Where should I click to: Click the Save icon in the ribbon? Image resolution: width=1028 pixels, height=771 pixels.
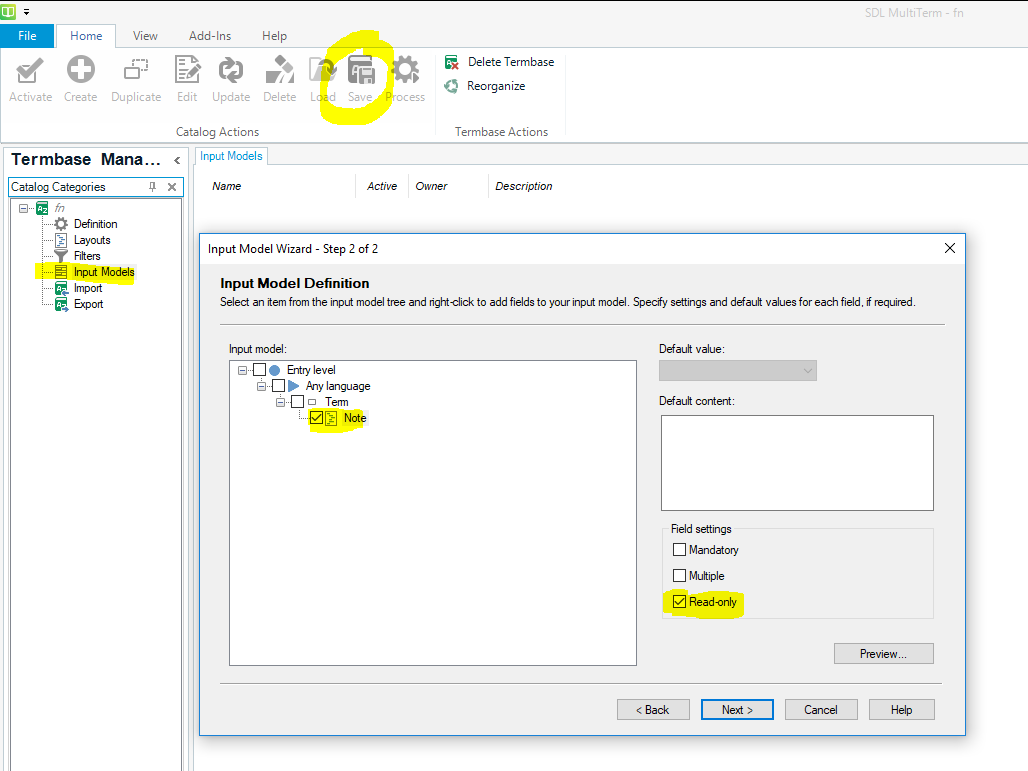coord(360,71)
